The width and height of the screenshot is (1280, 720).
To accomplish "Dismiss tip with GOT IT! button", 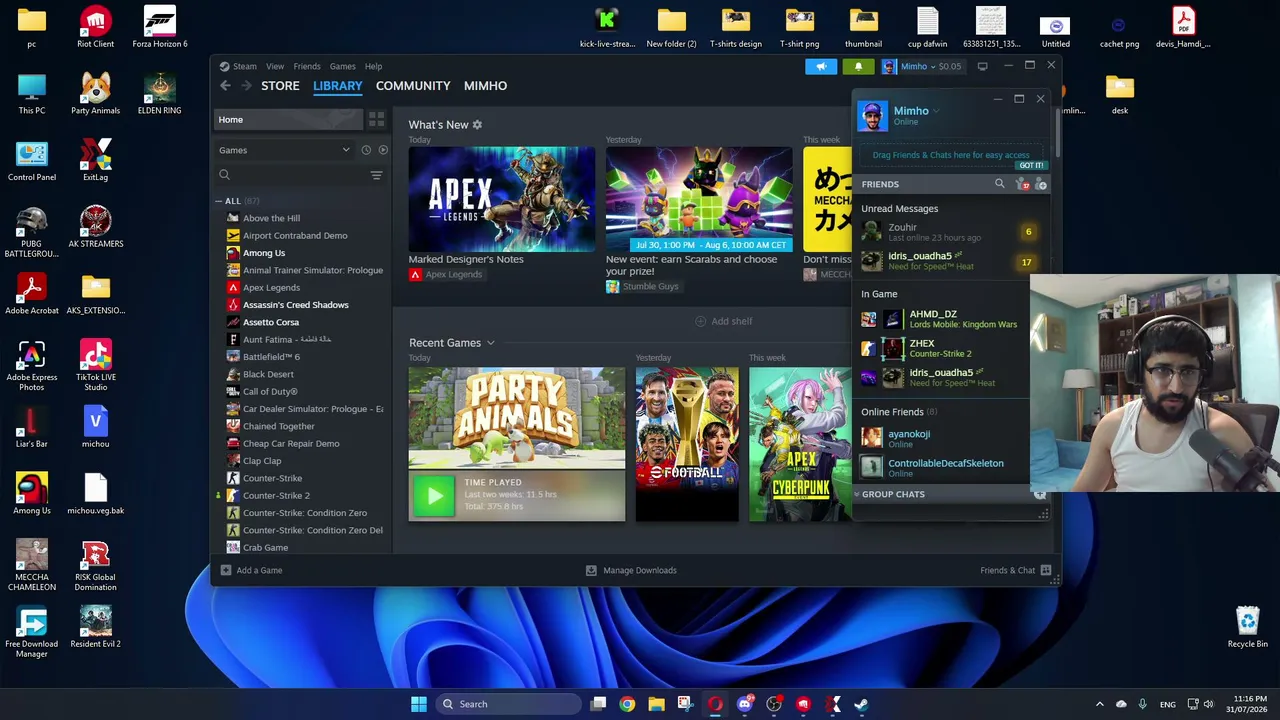I will (1031, 166).
